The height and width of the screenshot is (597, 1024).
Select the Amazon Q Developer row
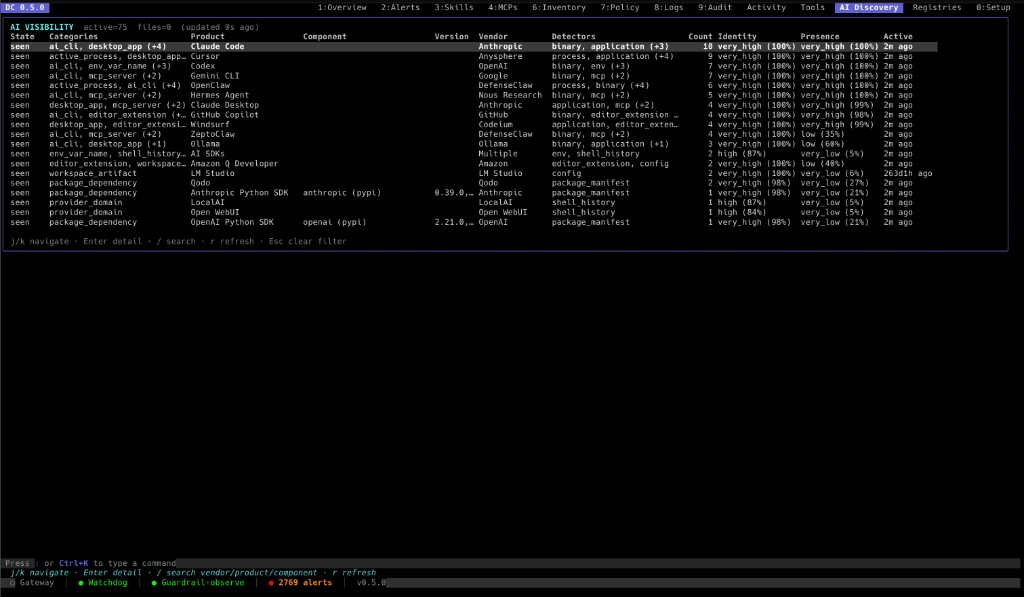(x=473, y=164)
